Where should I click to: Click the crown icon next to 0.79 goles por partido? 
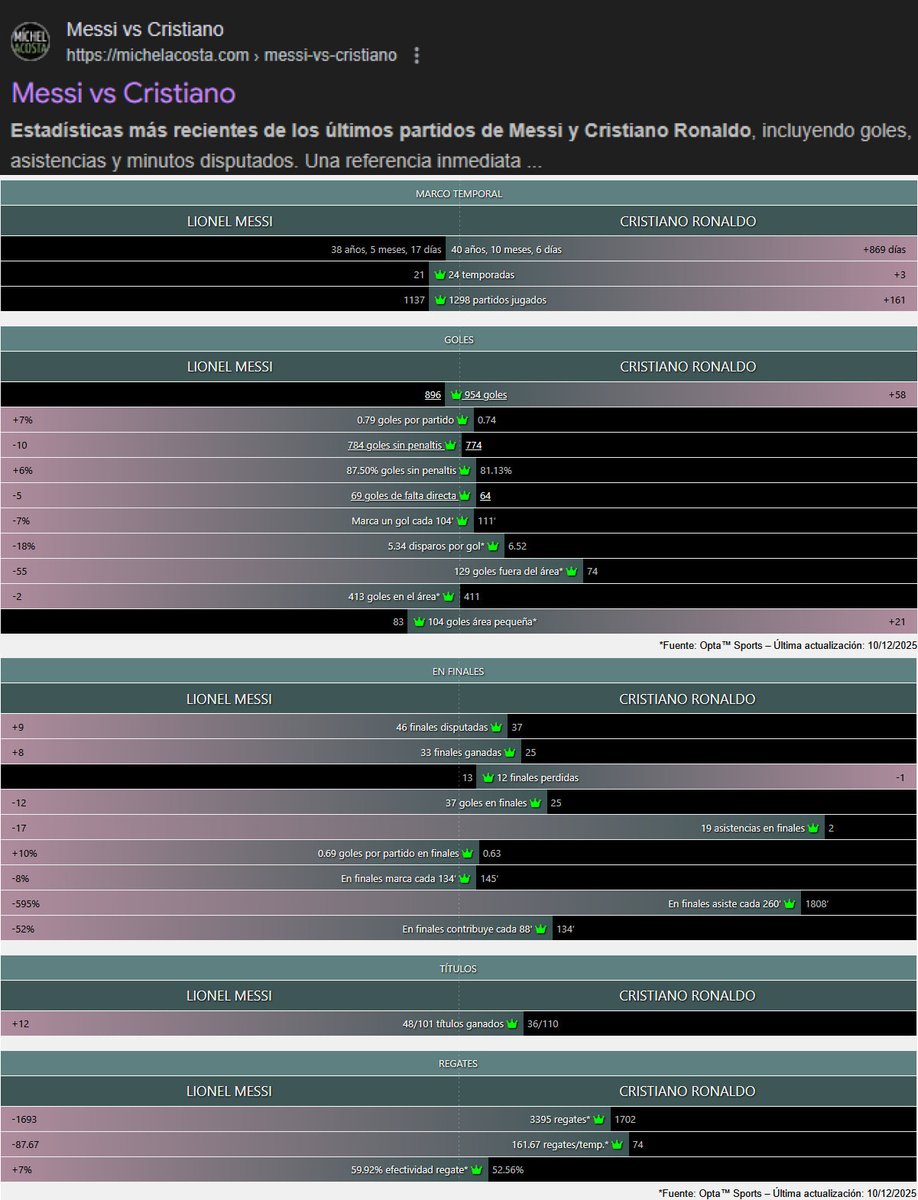click(463, 420)
